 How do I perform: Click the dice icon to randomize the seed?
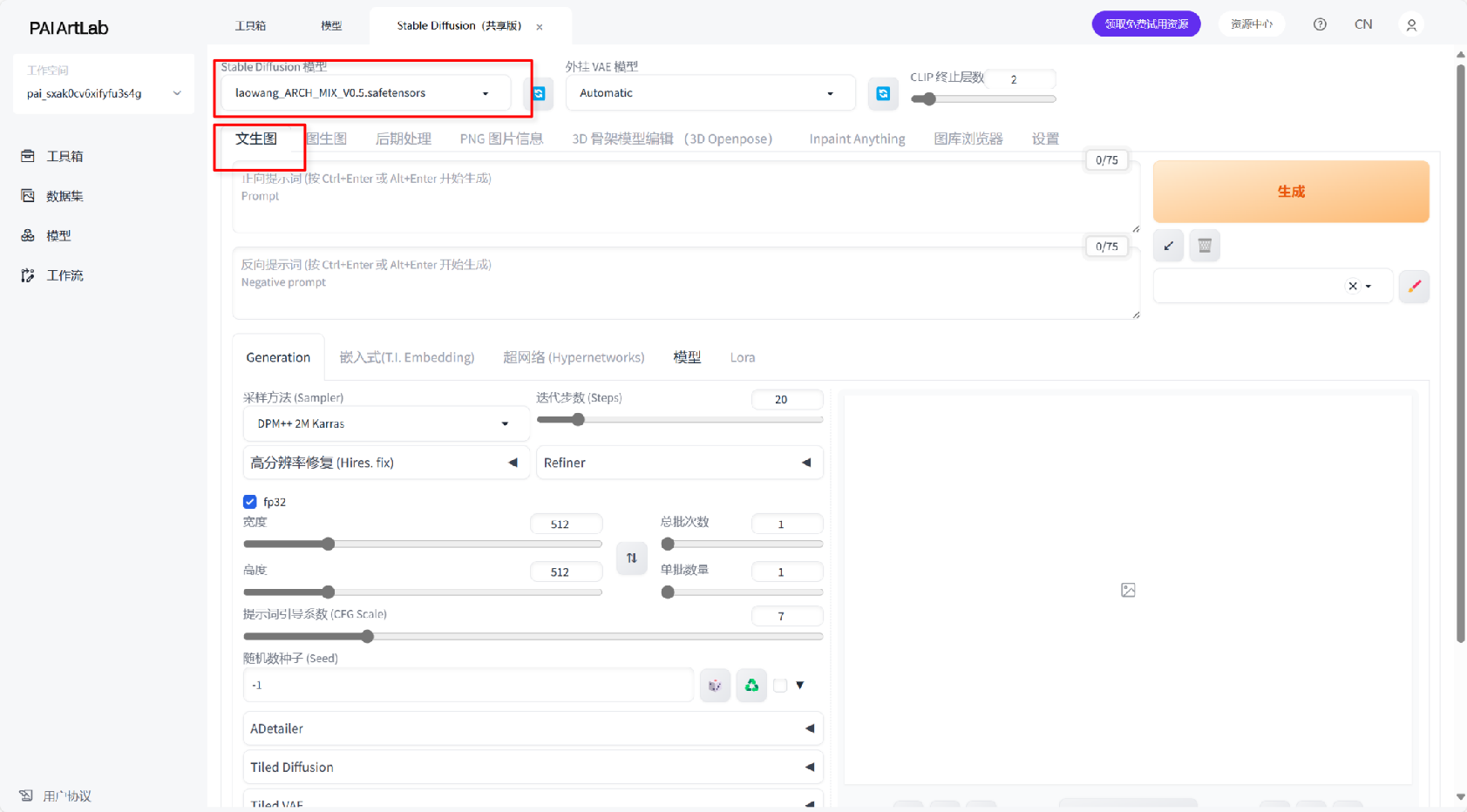coord(715,686)
